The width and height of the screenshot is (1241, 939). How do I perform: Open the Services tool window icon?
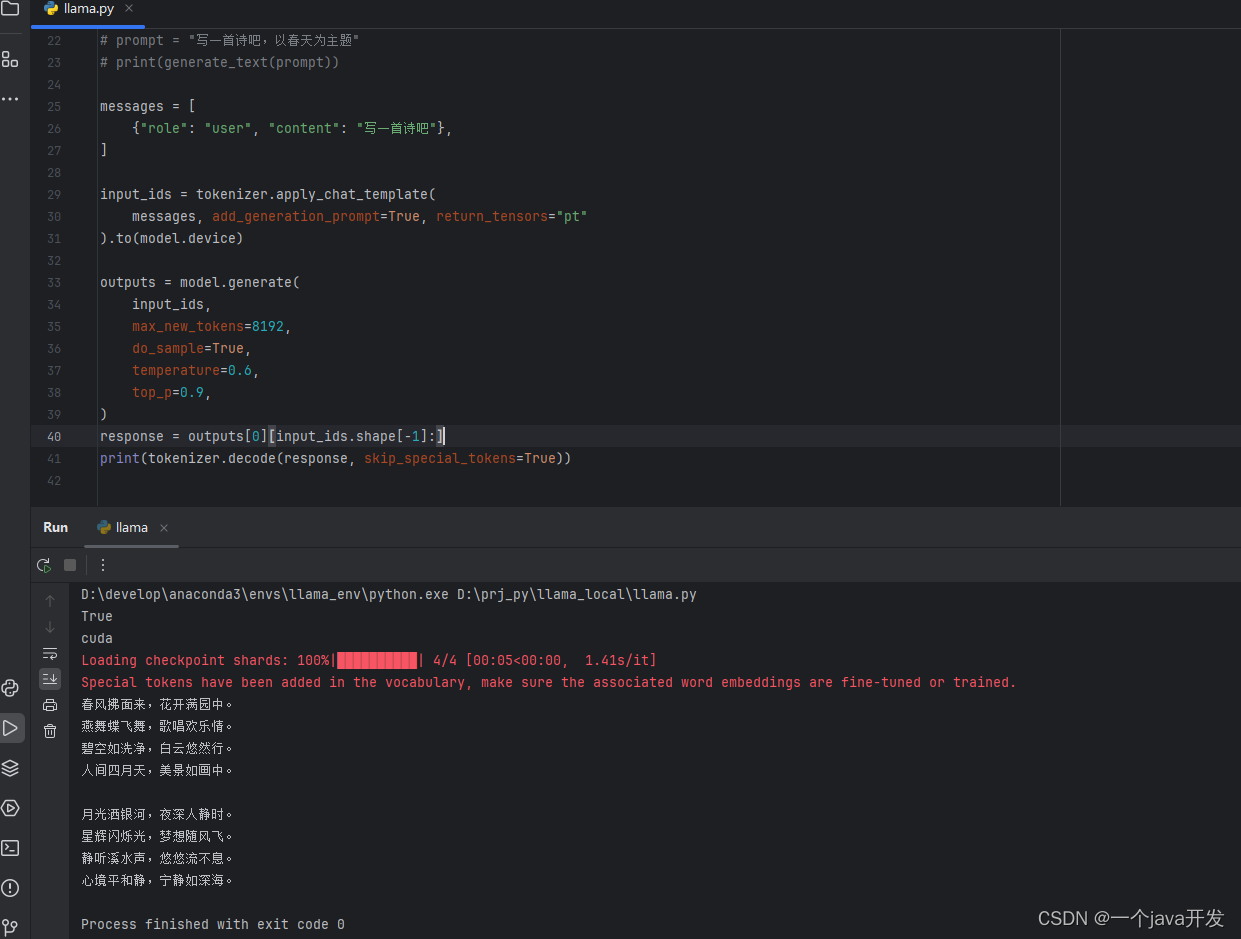tap(10, 808)
